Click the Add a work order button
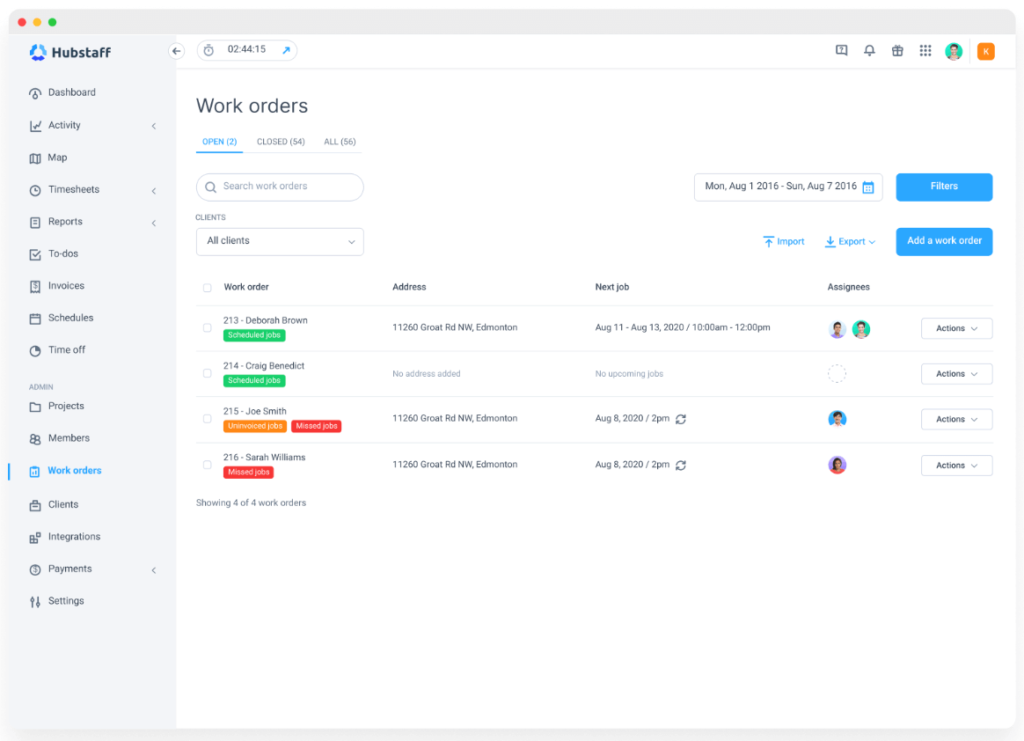The image size is (1024, 741). tap(943, 241)
